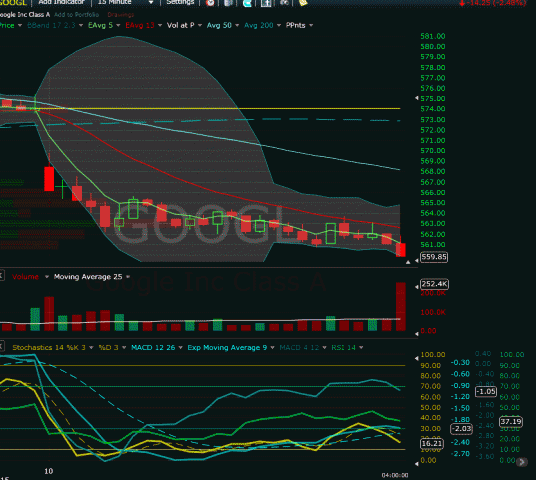This screenshot has height=480, width=536.
Task: Open the PPnts indicator menu
Action: point(296,25)
